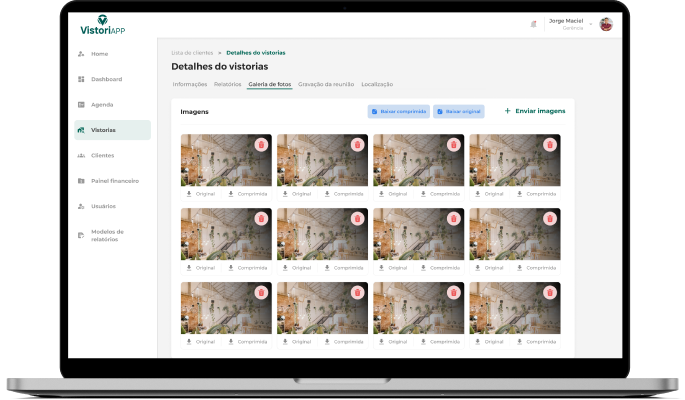Click the Painel financeiro sidebar icon
Image resolution: width=685 pixels, height=400 pixels.
coord(81,181)
